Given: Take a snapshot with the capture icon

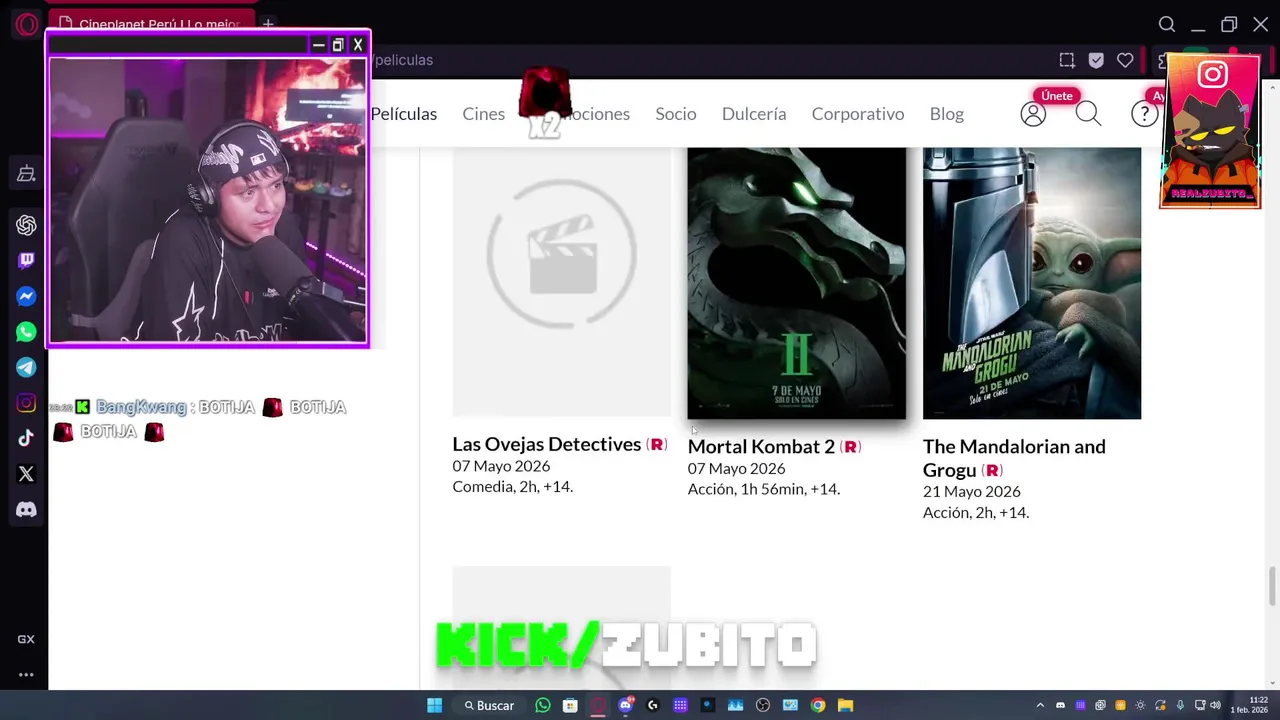Looking at the screenshot, I should [x=1067, y=60].
